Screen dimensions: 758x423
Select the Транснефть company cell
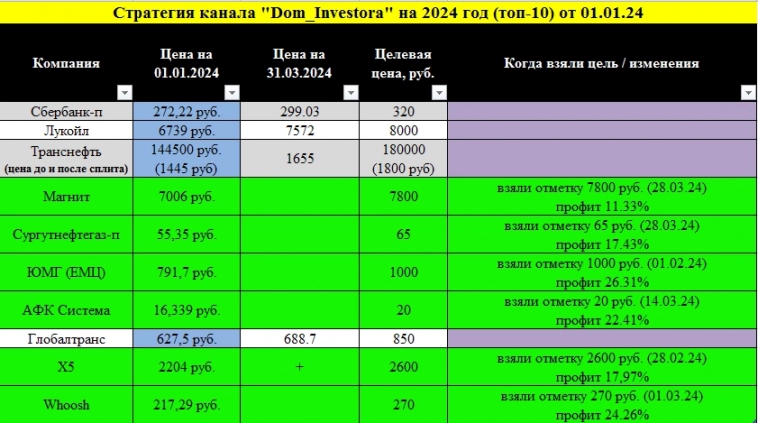point(66,159)
